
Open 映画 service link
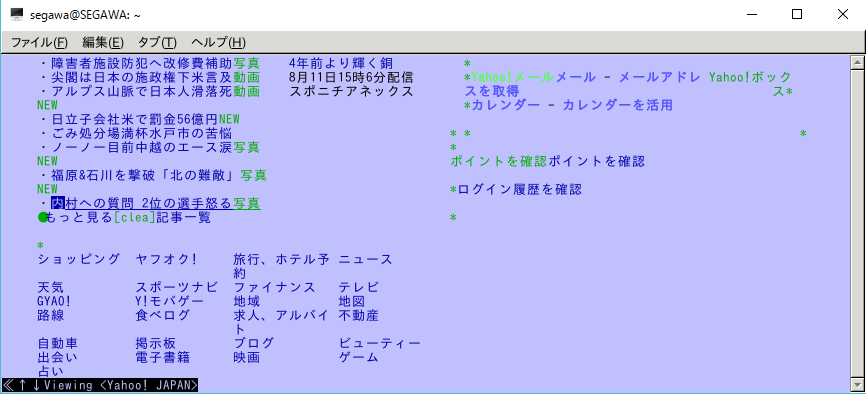[x=246, y=357]
